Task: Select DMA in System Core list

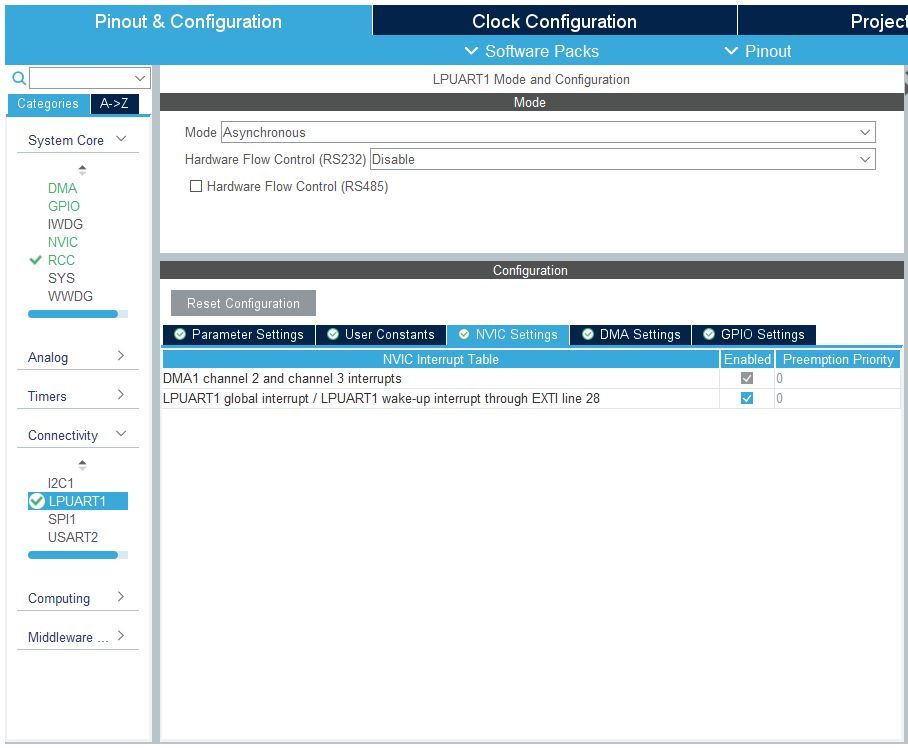Action: [x=63, y=188]
